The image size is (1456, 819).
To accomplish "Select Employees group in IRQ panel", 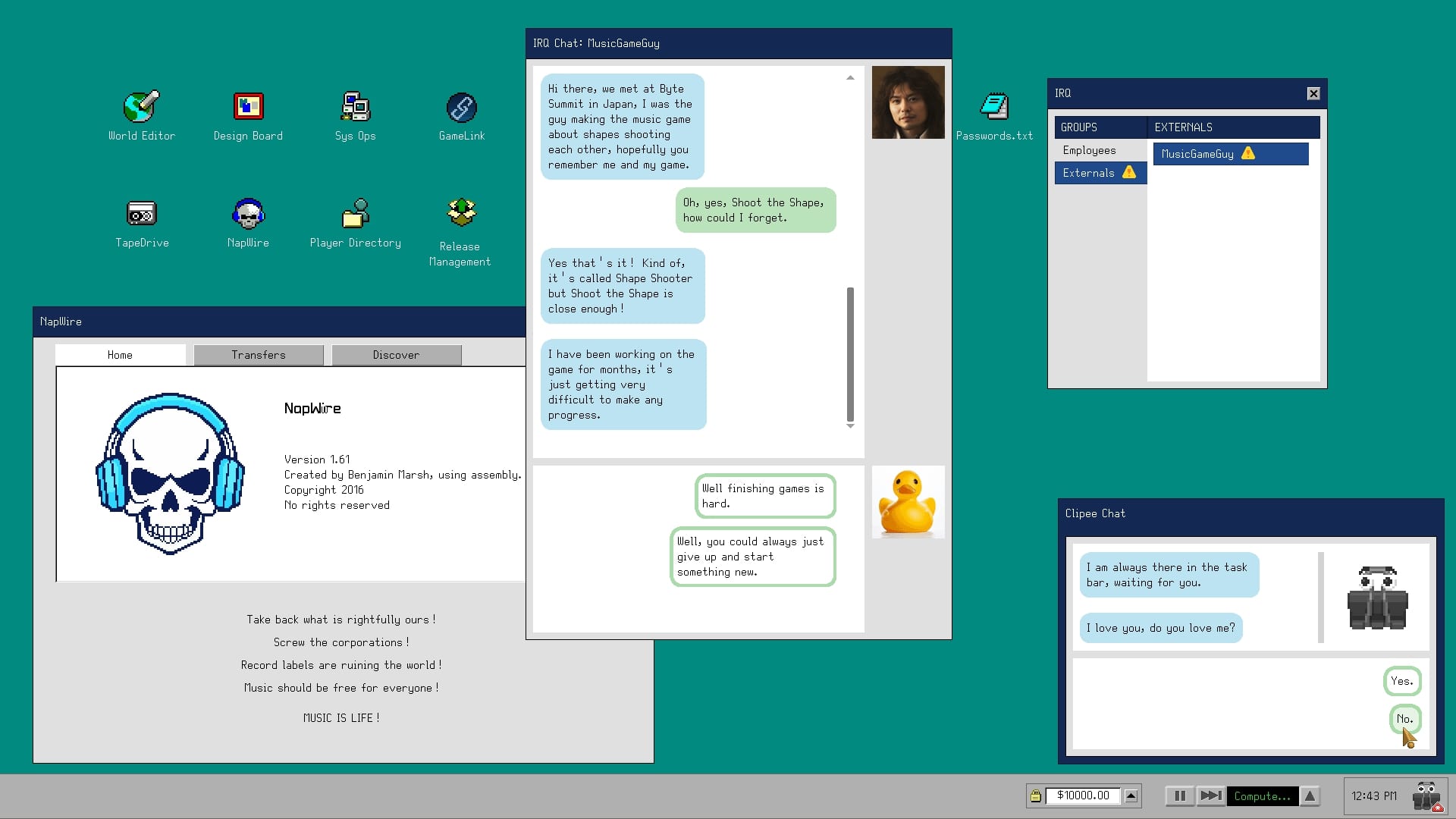I will pos(1089,150).
